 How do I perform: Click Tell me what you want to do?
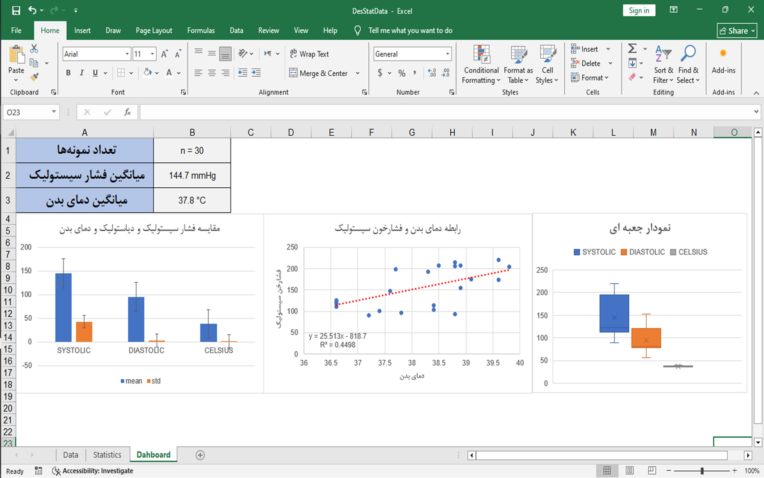coord(410,30)
